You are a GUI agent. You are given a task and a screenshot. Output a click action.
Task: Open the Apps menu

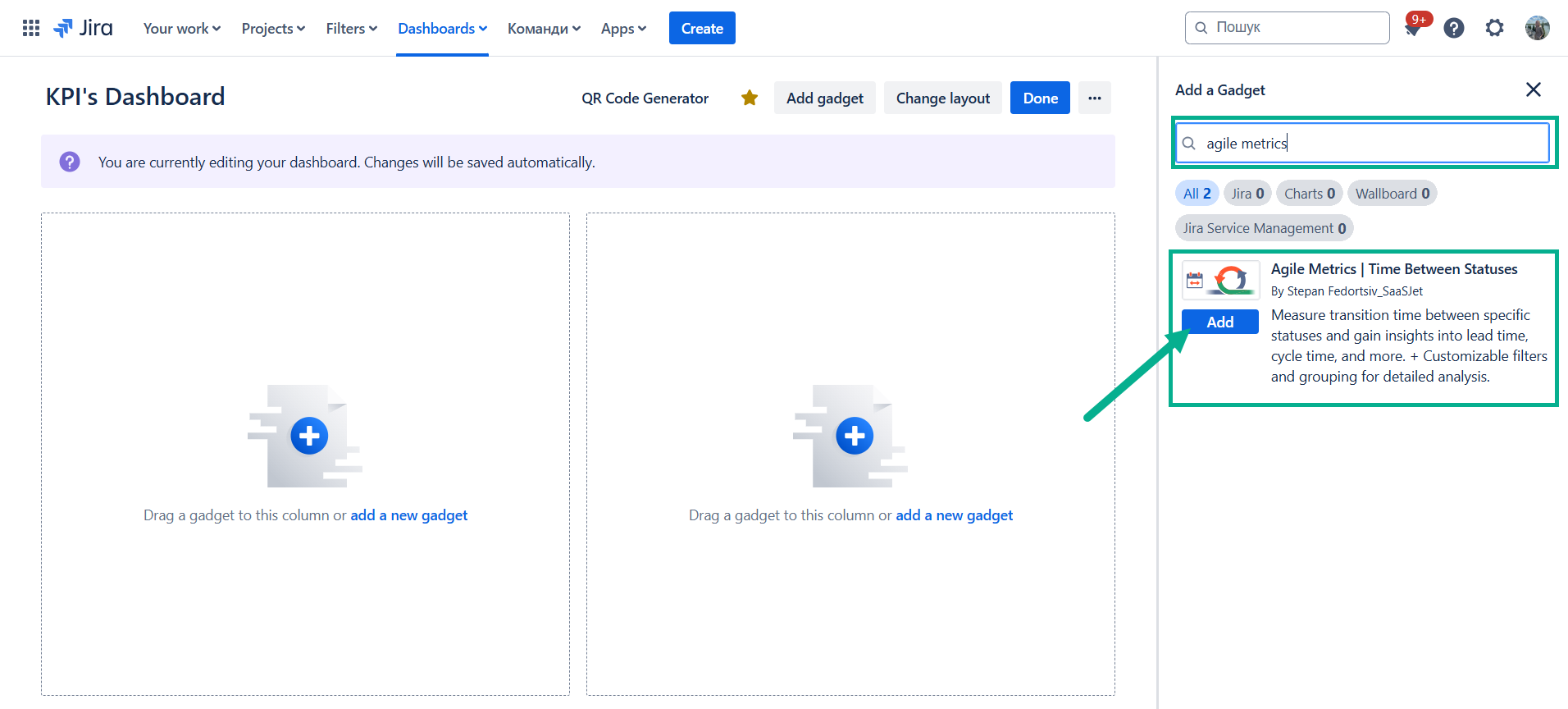coord(623,29)
